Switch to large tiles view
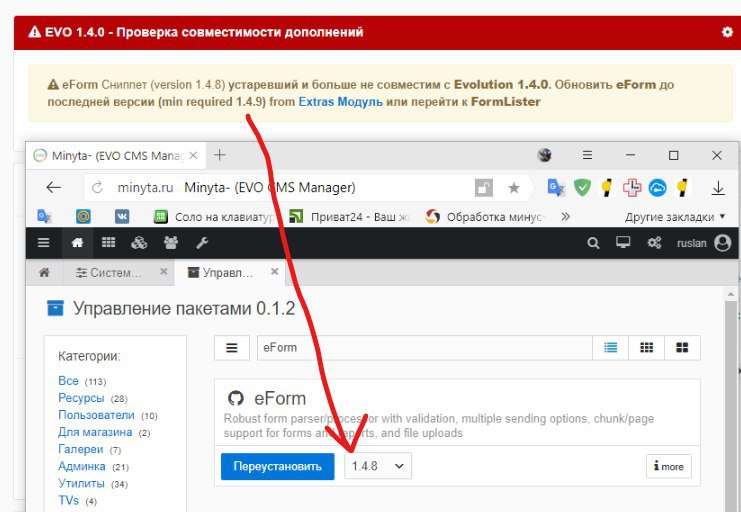Image resolution: width=741 pixels, height=512 pixels. pos(682,347)
